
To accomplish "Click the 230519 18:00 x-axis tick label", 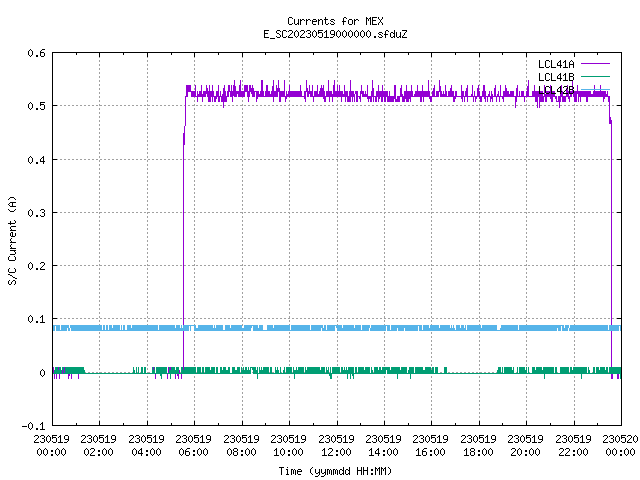I will 478,446.
